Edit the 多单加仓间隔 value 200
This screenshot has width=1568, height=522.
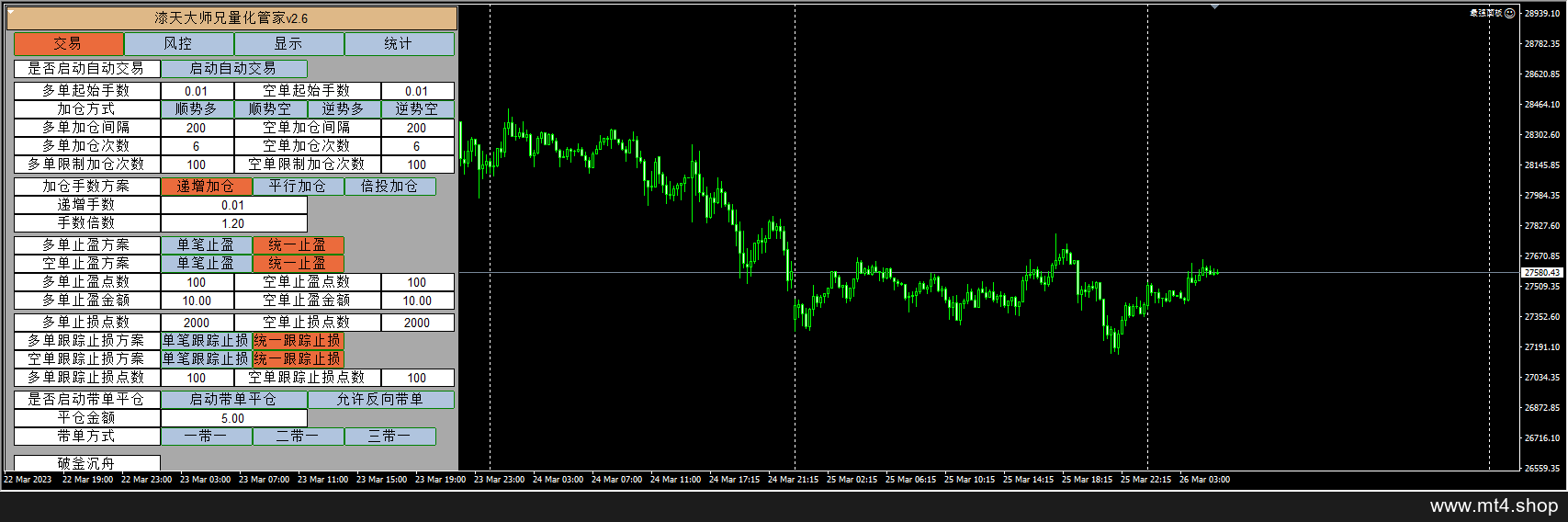tap(197, 127)
